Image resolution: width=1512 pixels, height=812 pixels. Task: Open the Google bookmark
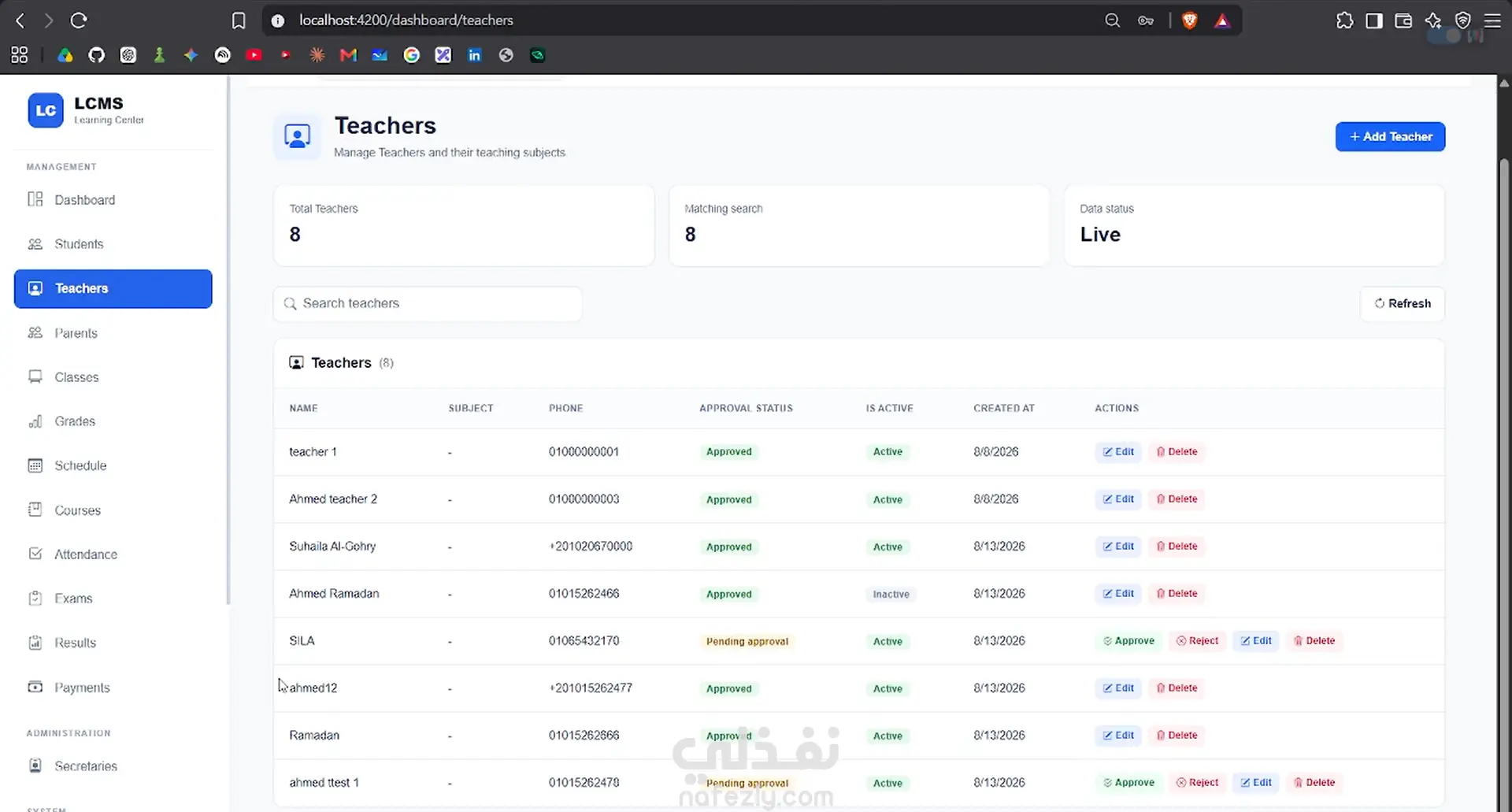click(411, 55)
